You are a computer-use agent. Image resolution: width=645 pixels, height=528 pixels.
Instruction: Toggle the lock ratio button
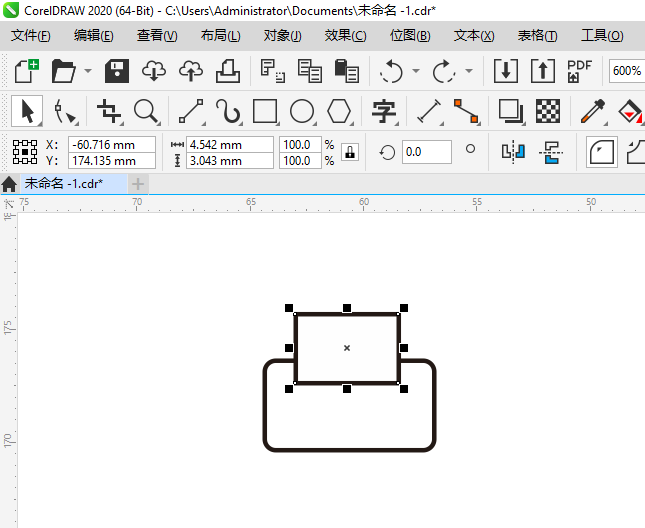click(350, 152)
